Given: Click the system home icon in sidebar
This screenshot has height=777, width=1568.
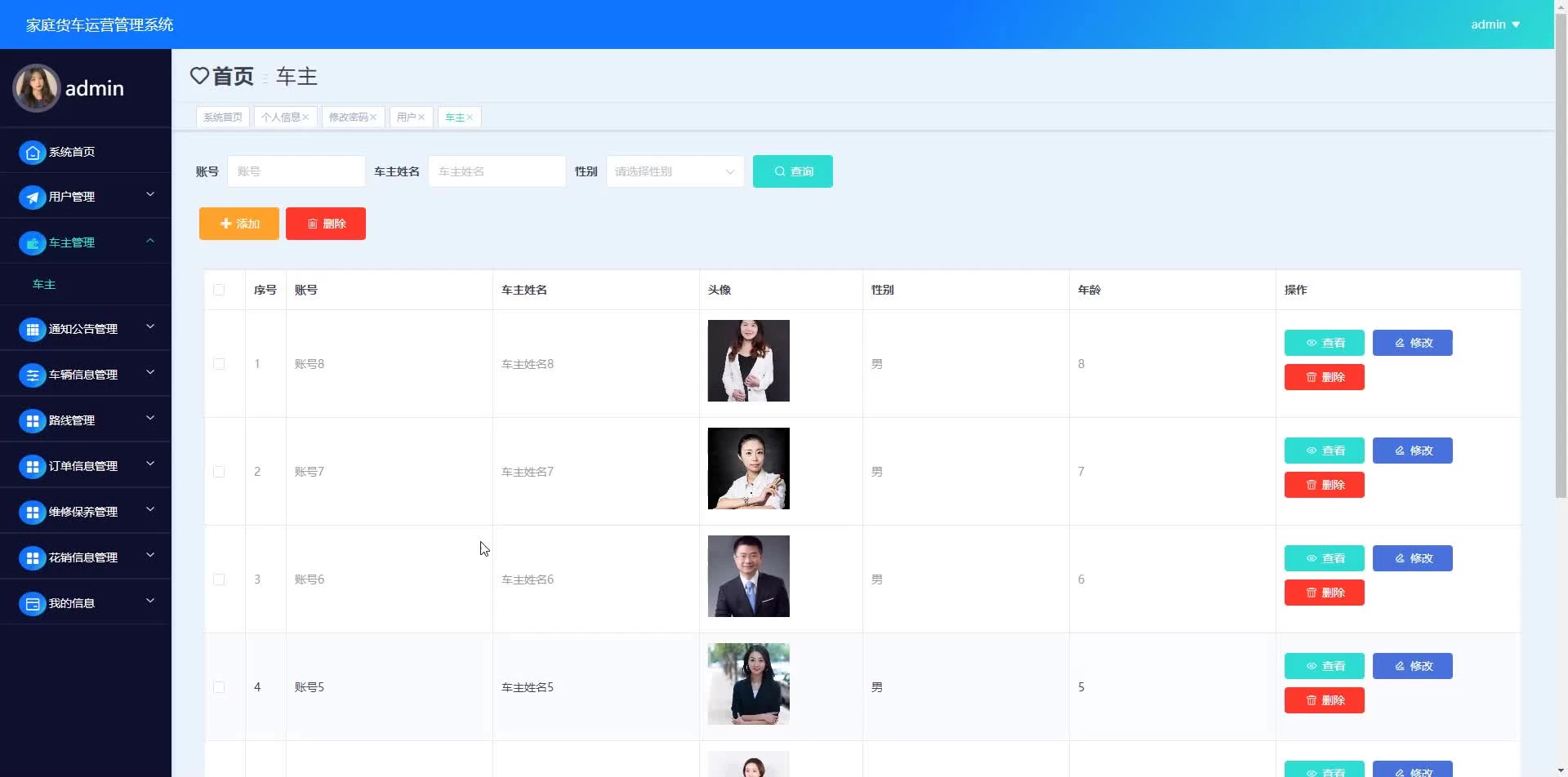Looking at the screenshot, I should 32,153.
